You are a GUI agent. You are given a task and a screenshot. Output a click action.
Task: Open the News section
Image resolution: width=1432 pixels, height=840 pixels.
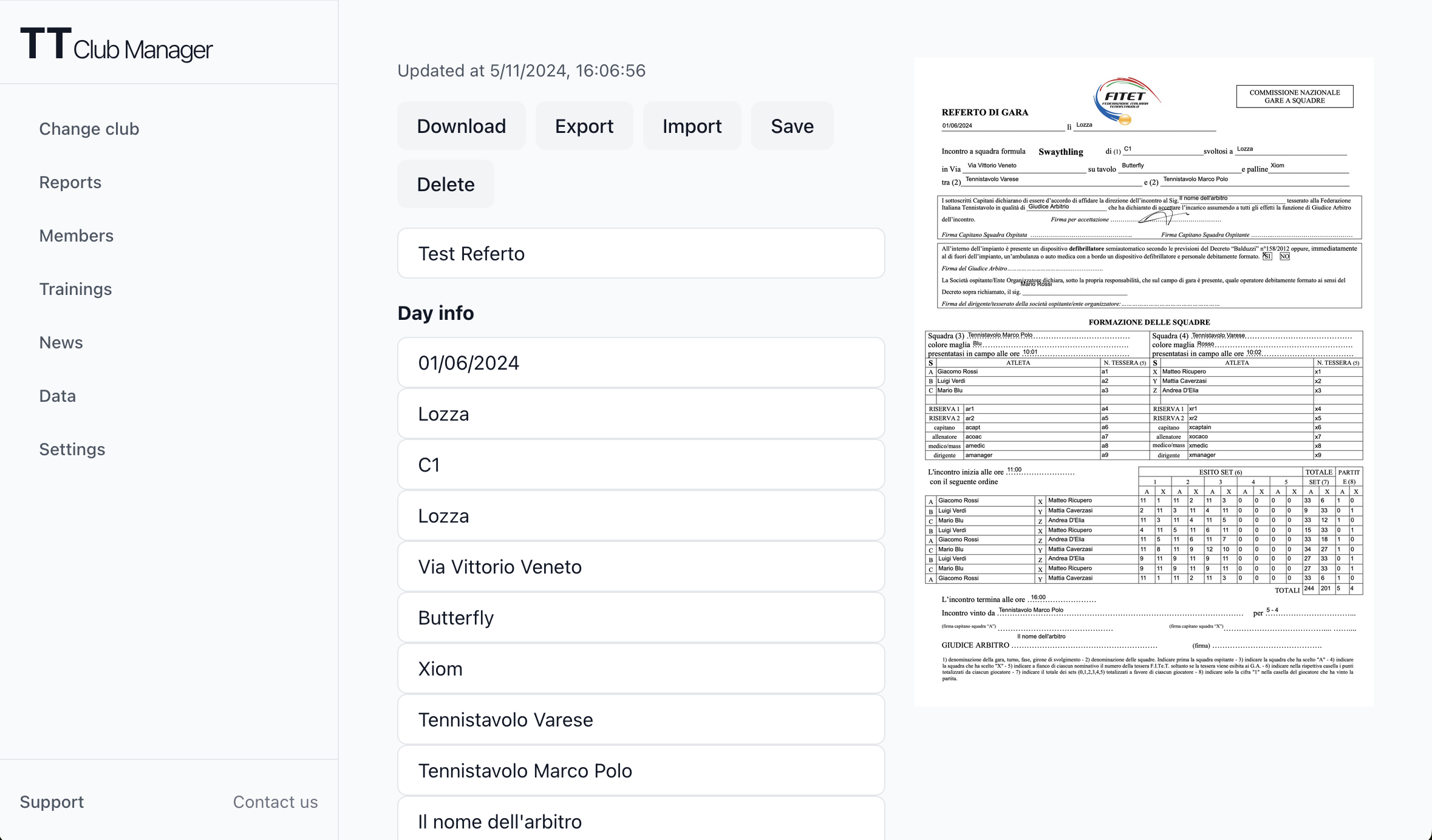pos(61,342)
